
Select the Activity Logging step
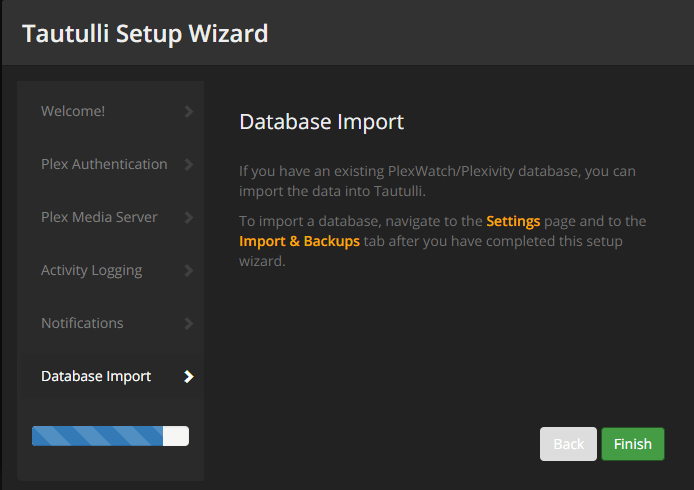[x=91, y=270]
